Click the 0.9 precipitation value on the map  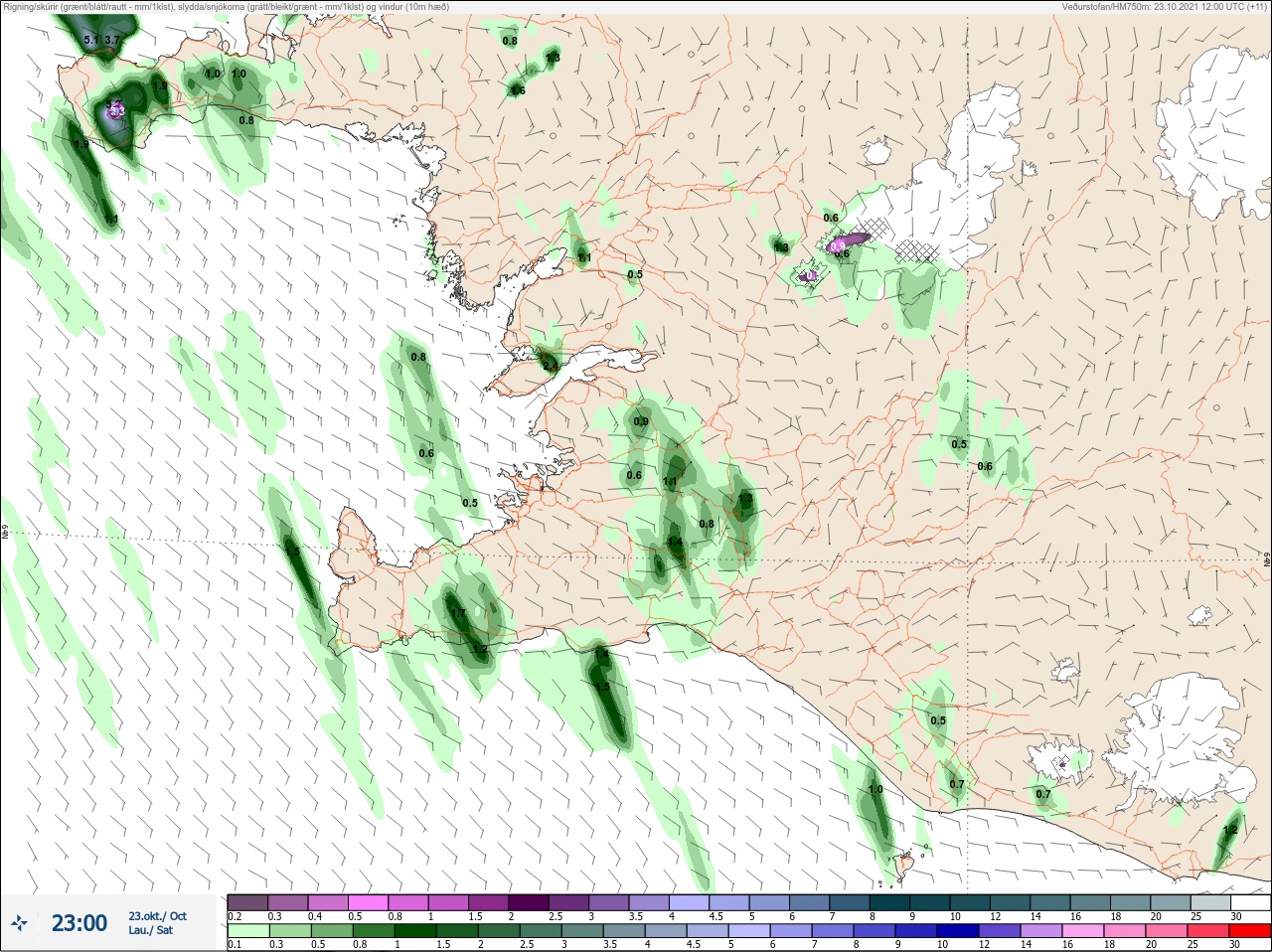641,421
